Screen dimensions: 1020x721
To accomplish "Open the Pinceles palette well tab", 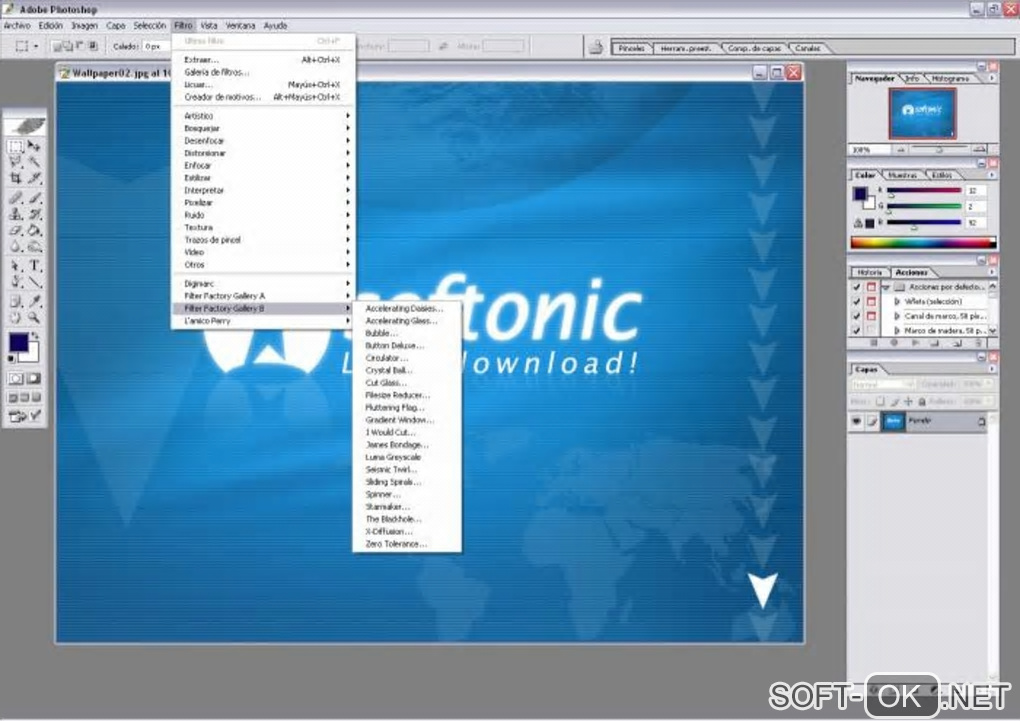I will tap(632, 48).
